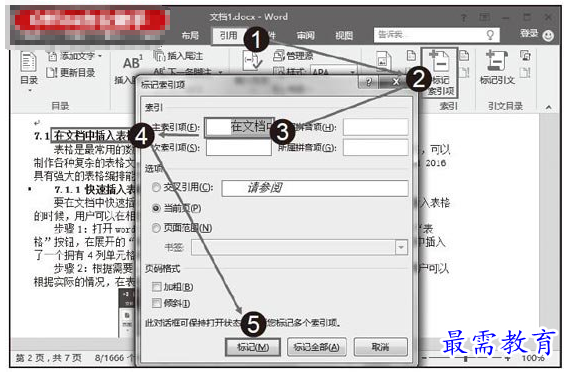Click Insert Table of Figures small icon
564x374 pixels.
pyautogui.click(x=411, y=56)
